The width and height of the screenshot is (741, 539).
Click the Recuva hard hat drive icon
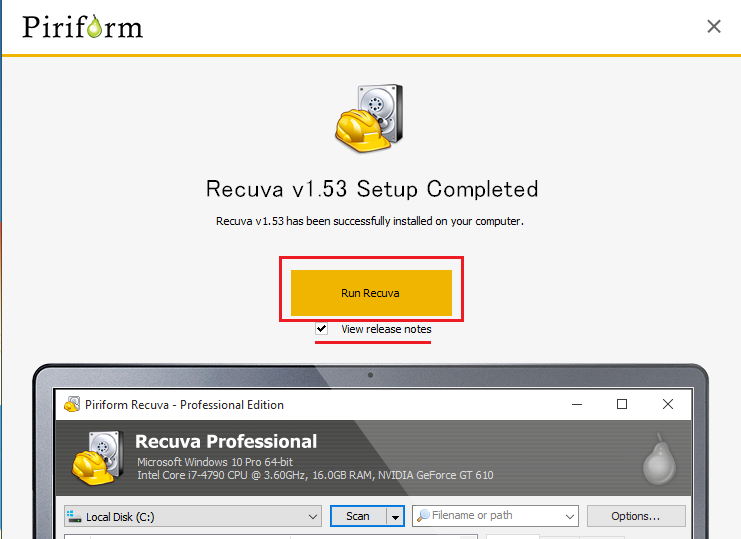click(369, 118)
